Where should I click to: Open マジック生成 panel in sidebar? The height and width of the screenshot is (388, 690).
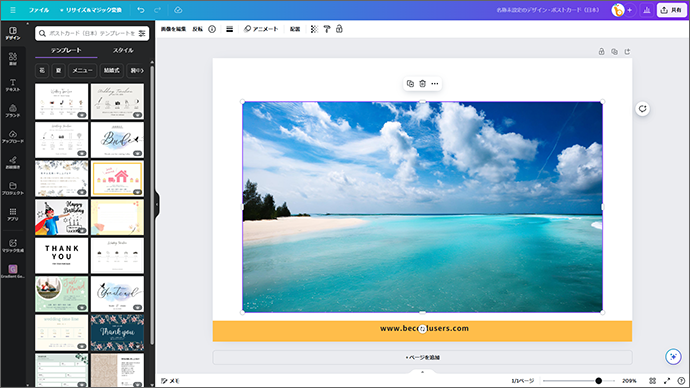click(13, 245)
